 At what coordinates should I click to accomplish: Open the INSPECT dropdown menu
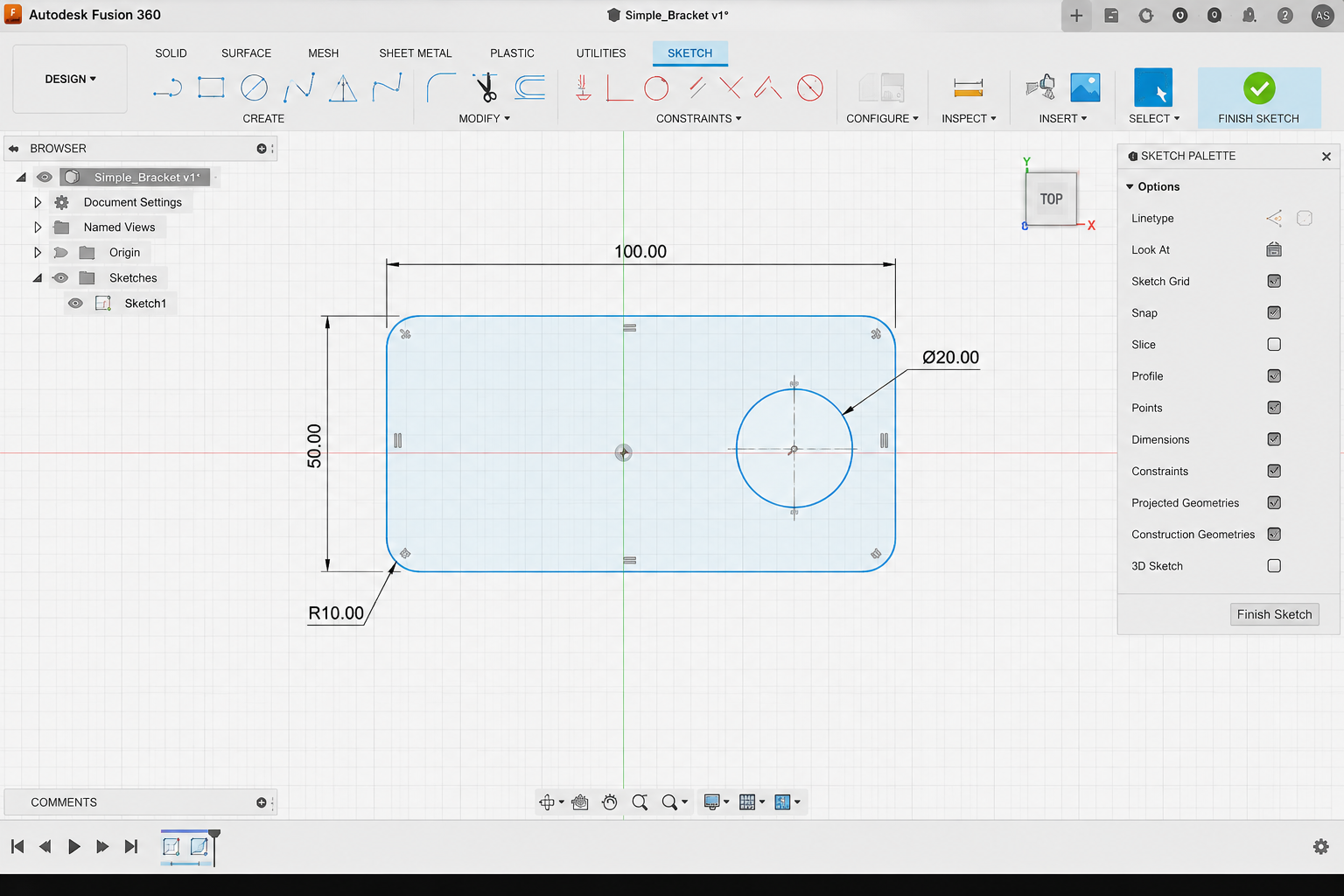(x=969, y=118)
